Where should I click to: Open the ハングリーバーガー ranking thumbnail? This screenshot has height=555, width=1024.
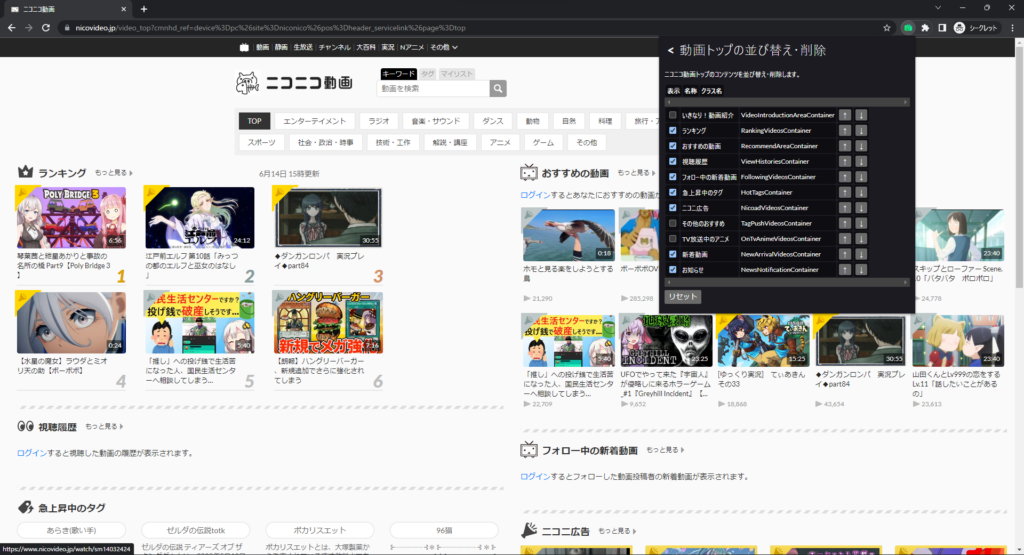pyautogui.click(x=328, y=323)
